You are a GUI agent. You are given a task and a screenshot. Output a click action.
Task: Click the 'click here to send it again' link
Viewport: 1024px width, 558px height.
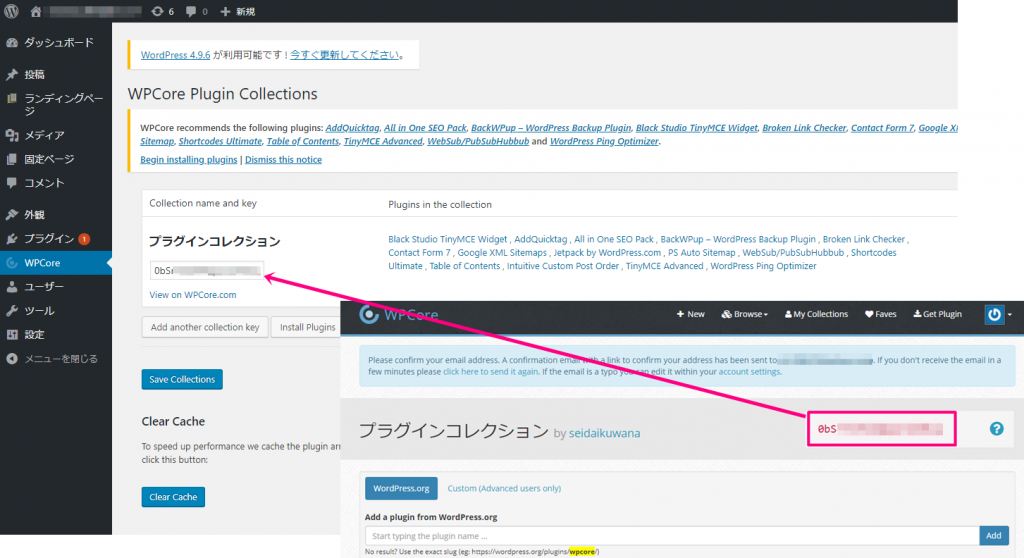[490, 372]
